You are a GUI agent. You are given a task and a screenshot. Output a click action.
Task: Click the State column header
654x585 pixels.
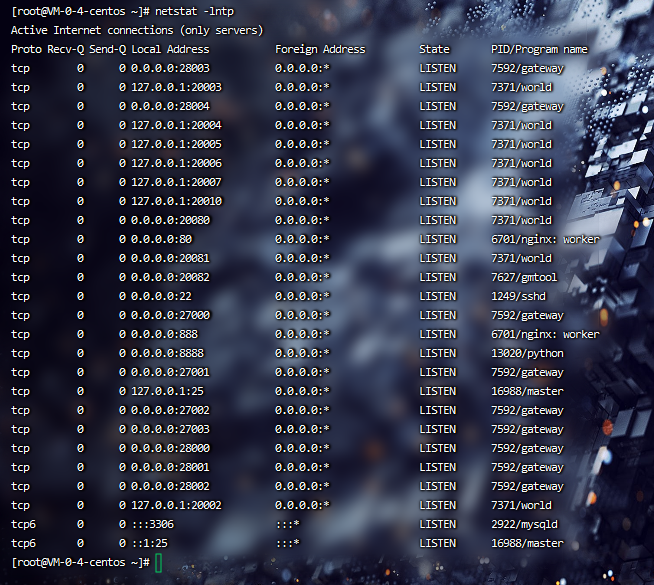click(x=435, y=49)
